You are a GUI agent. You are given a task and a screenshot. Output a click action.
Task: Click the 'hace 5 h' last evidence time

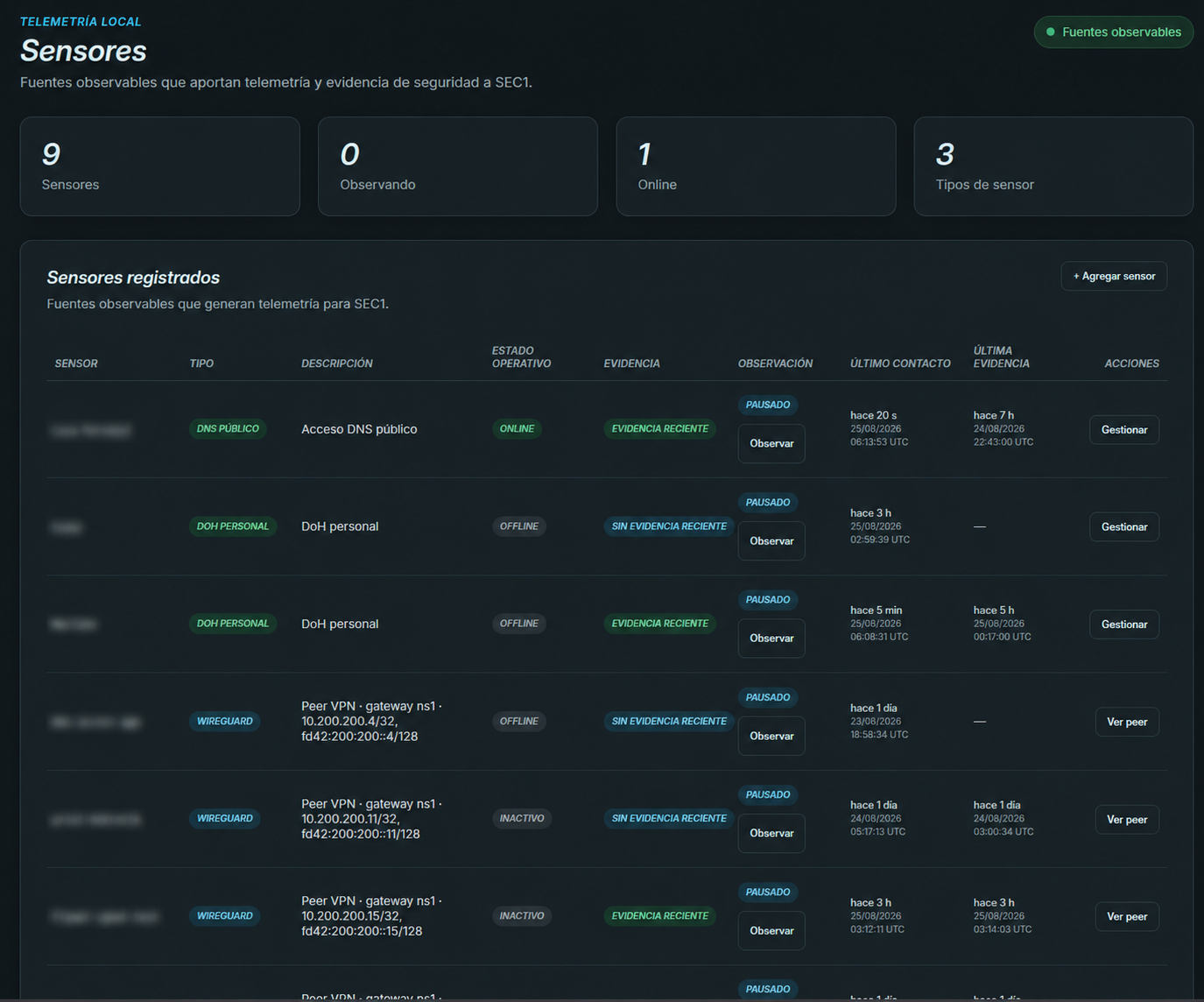(x=994, y=610)
